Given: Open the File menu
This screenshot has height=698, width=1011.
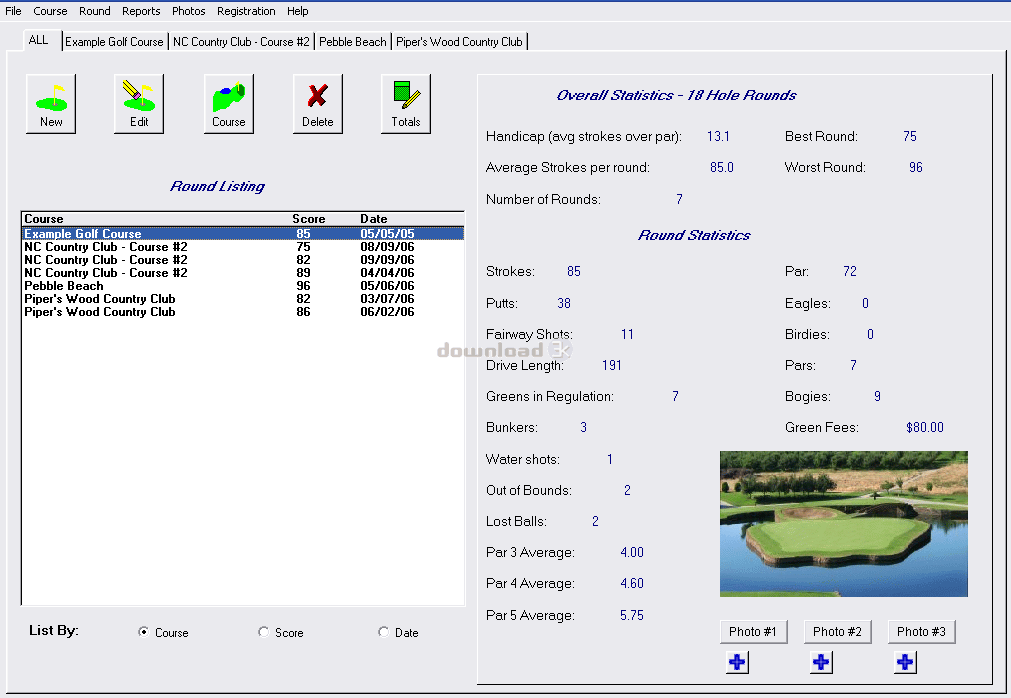Looking at the screenshot, I should (x=13, y=11).
